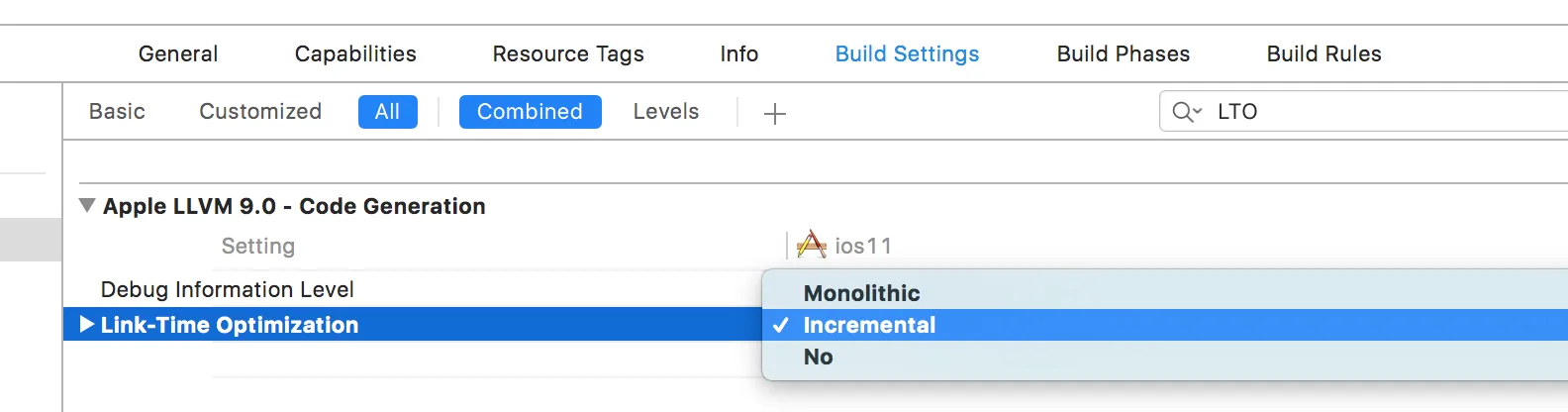
Task: Show Basic settings only
Action: [117, 112]
